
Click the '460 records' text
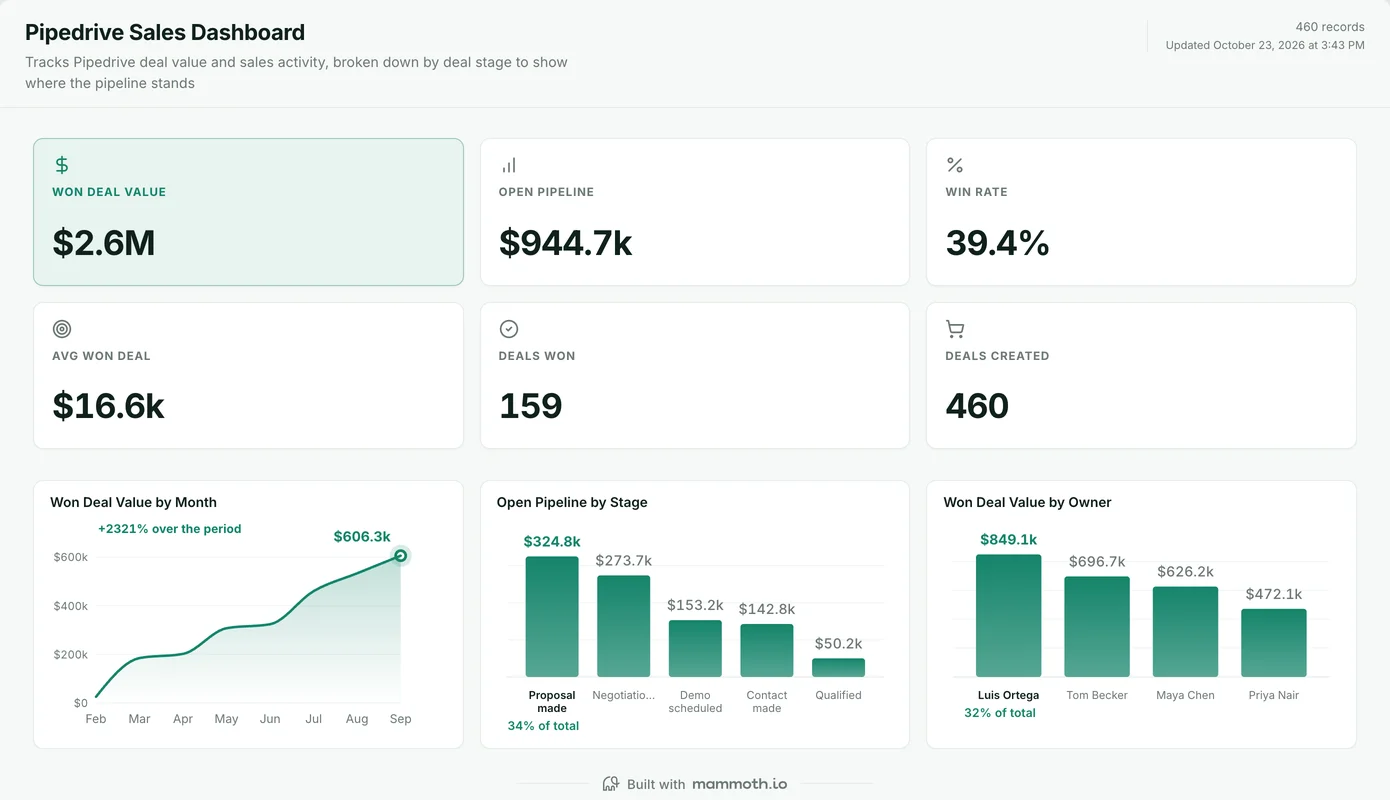click(1330, 27)
